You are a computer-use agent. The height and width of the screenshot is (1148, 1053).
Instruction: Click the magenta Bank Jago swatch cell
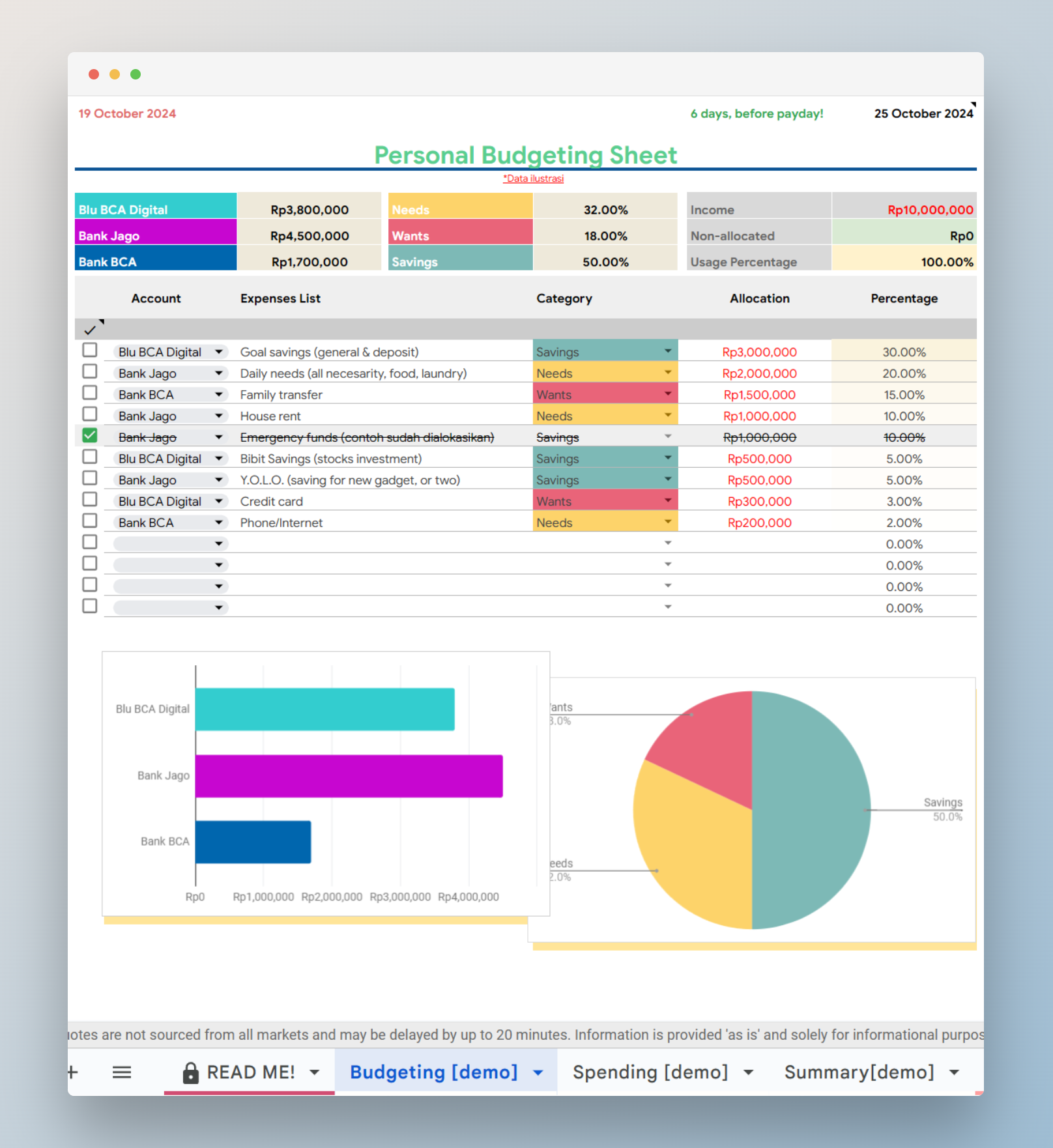point(156,231)
